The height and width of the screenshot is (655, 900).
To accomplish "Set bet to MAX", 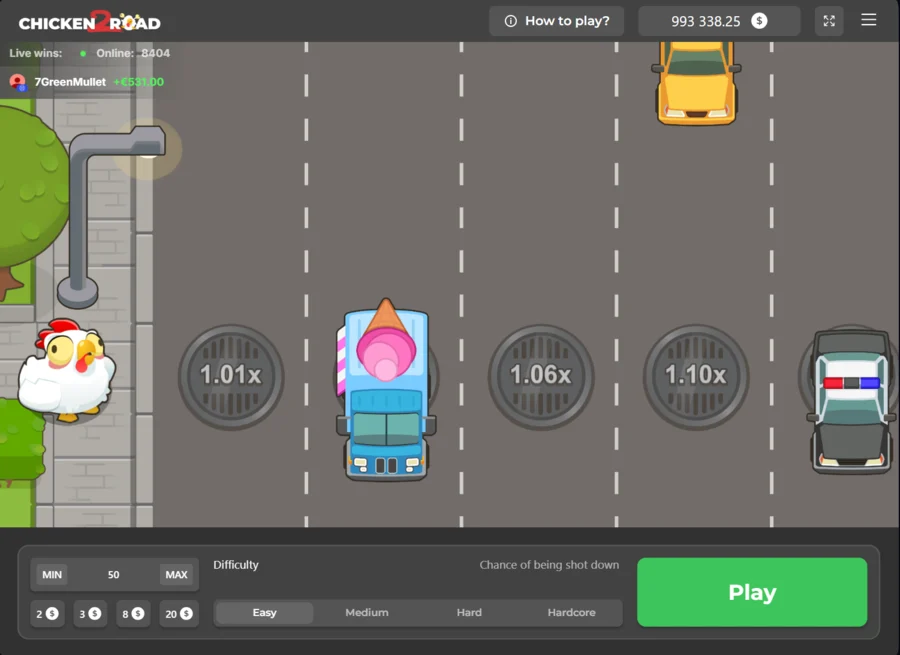I will point(176,575).
